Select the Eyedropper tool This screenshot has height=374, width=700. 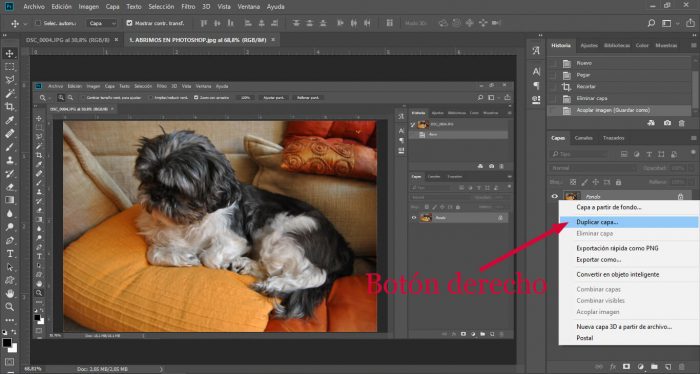click(9, 120)
